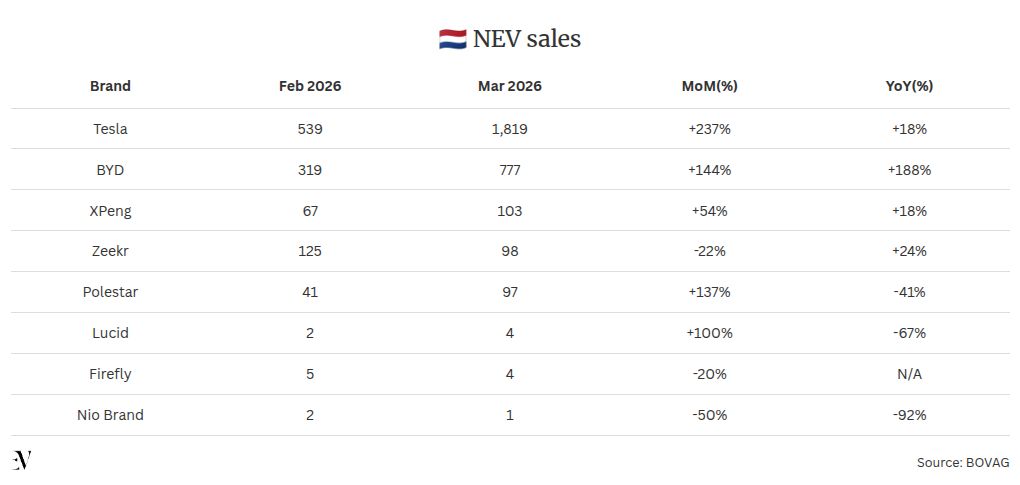Image resolution: width=1020 pixels, height=485 pixels.
Task: Click the Feb 2026 column header
Action: (x=310, y=86)
